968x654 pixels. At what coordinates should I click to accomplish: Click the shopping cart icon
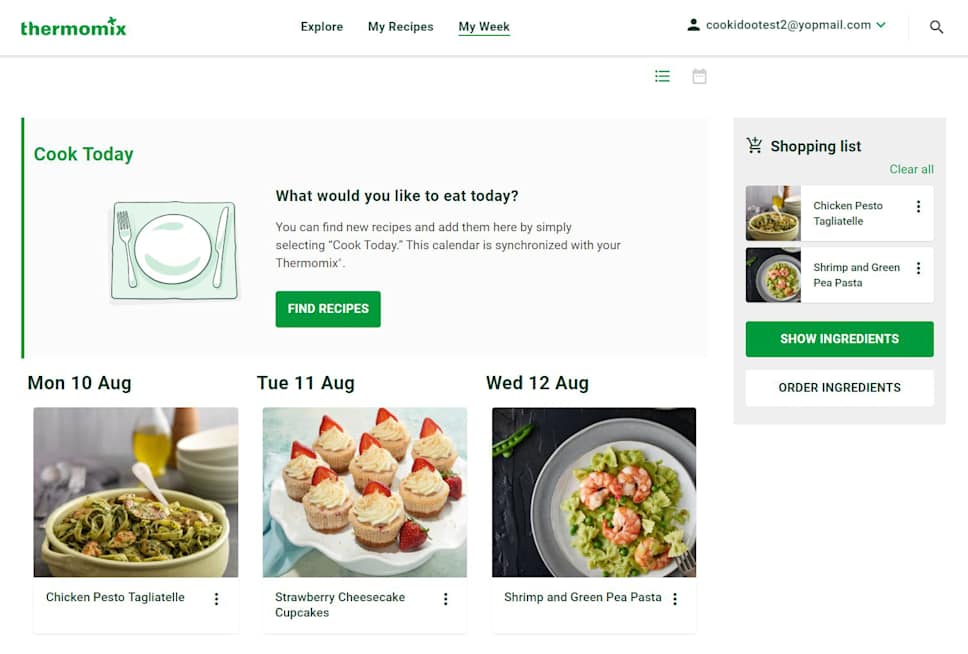(x=754, y=146)
